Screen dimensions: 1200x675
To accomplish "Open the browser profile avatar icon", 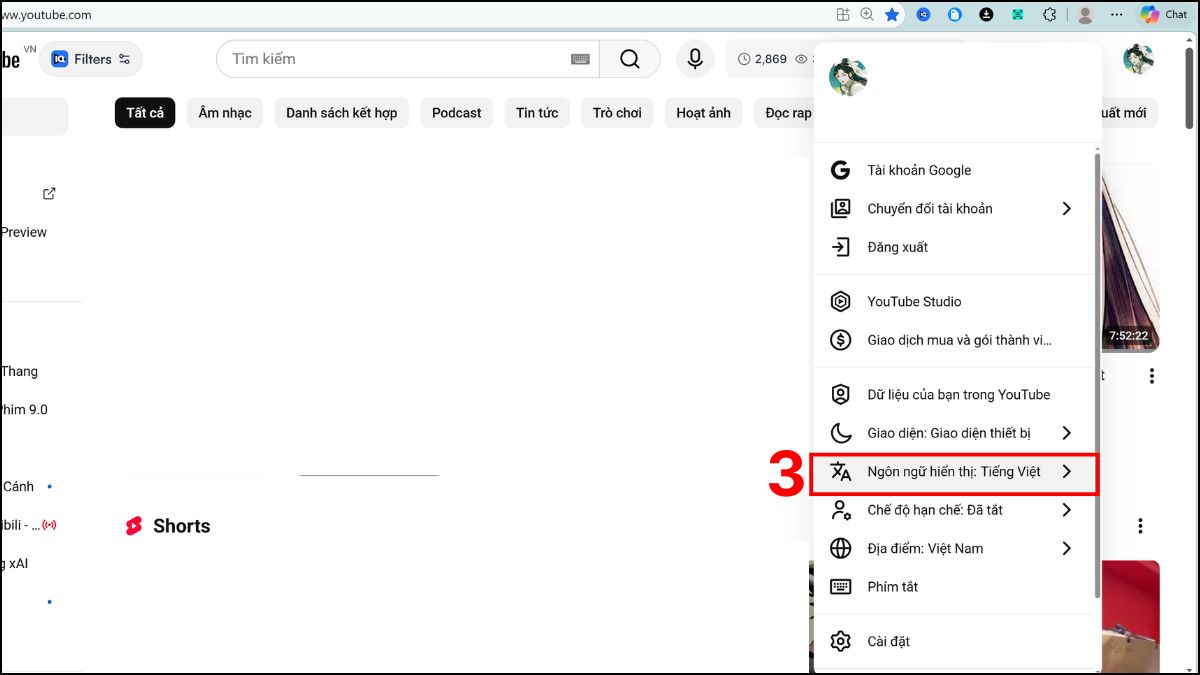I will click(x=1085, y=15).
